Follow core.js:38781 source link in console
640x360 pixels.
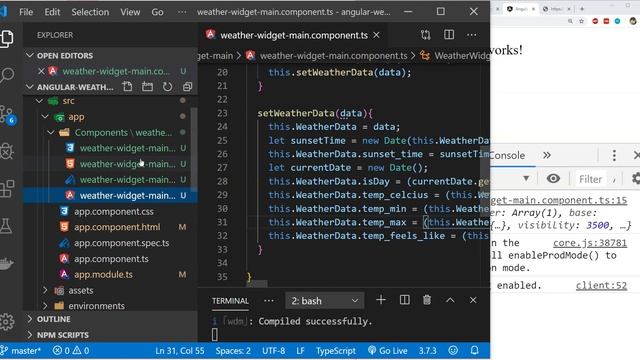[590, 243]
